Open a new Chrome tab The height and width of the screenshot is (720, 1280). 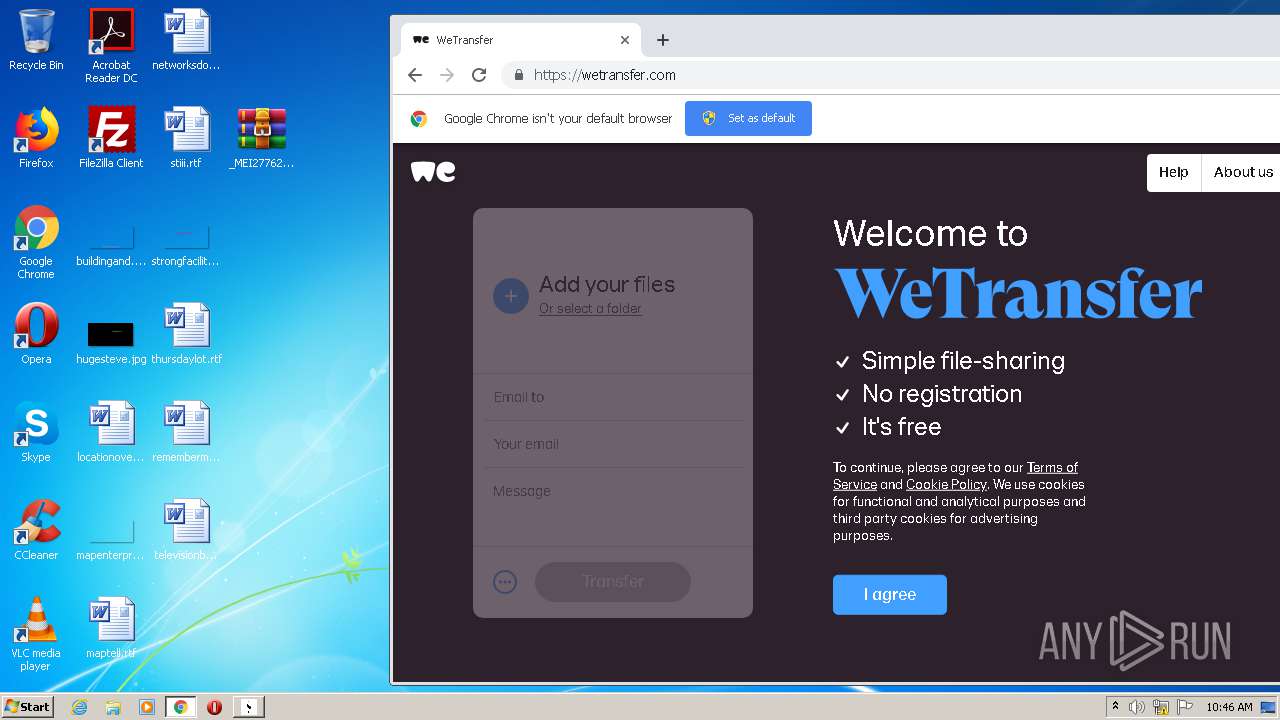[x=662, y=40]
